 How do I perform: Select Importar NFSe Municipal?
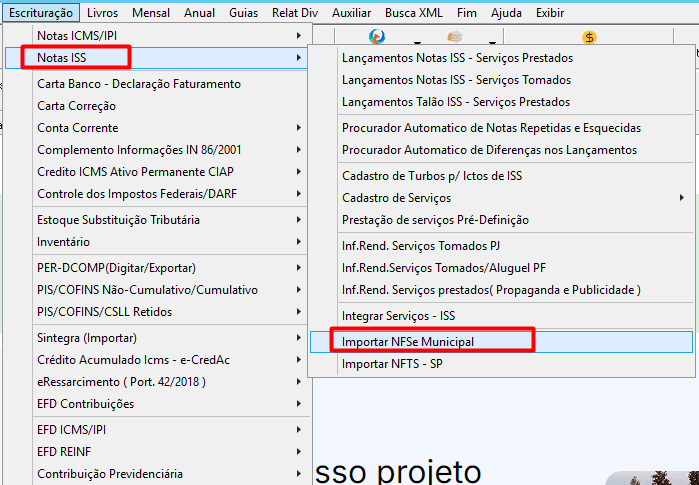click(x=502, y=342)
